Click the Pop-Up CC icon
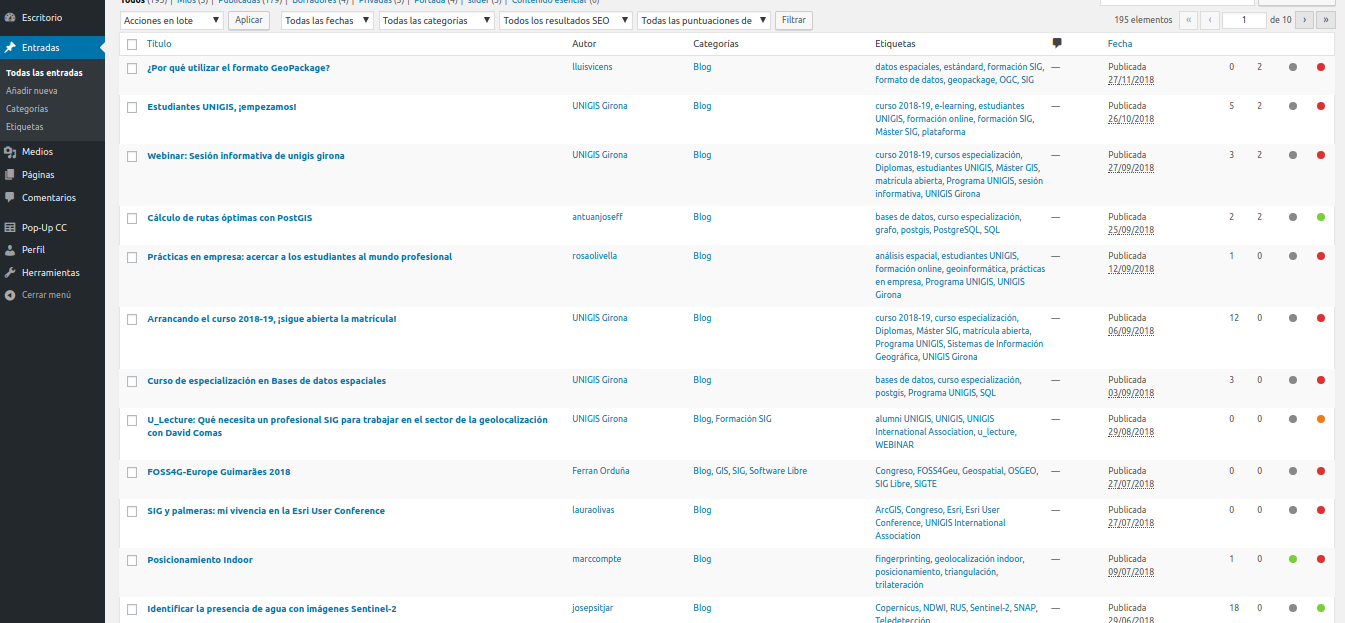The width and height of the screenshot is (1345, 623). [10, 228]
